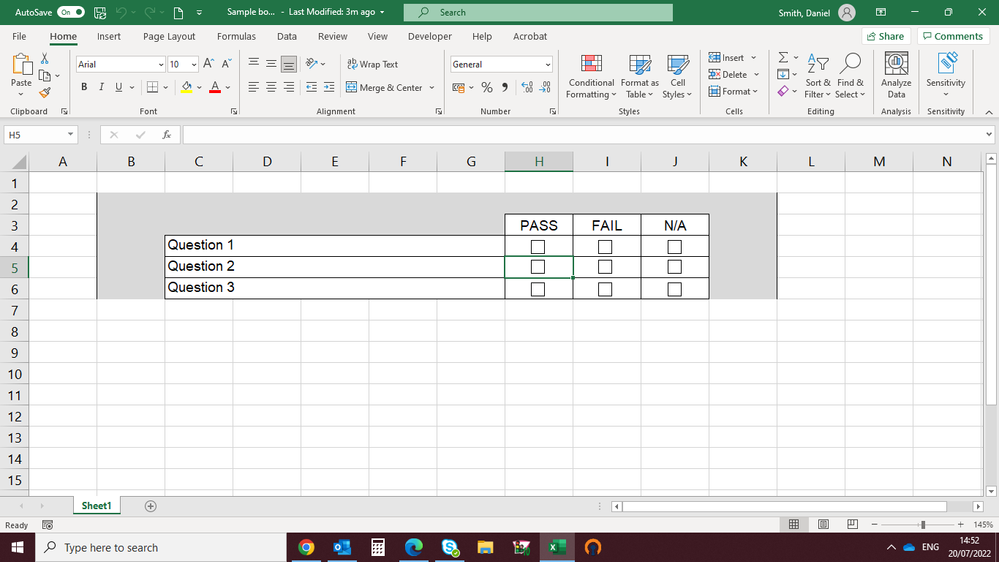
Task: Switch to Page Break Preview view
Action: [852, 524]
